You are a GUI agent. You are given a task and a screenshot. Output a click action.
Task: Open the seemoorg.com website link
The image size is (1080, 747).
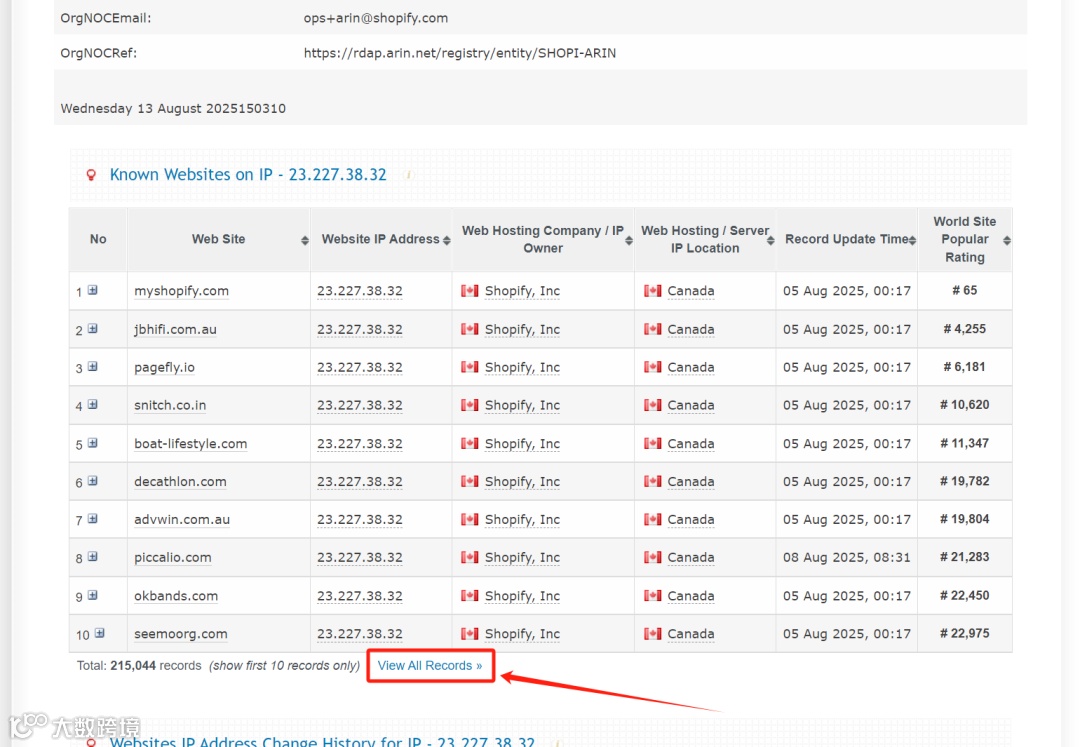[x=180, y=633]
